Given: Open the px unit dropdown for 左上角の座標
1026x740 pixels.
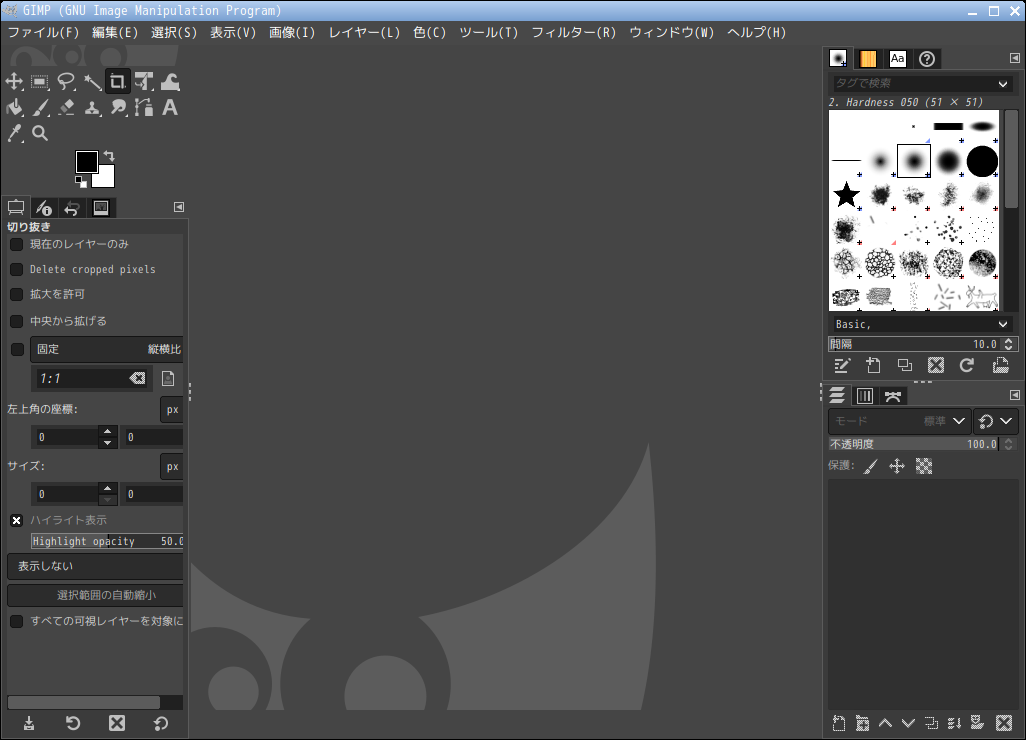Looking at the screenshot, I should pos(172,410).
